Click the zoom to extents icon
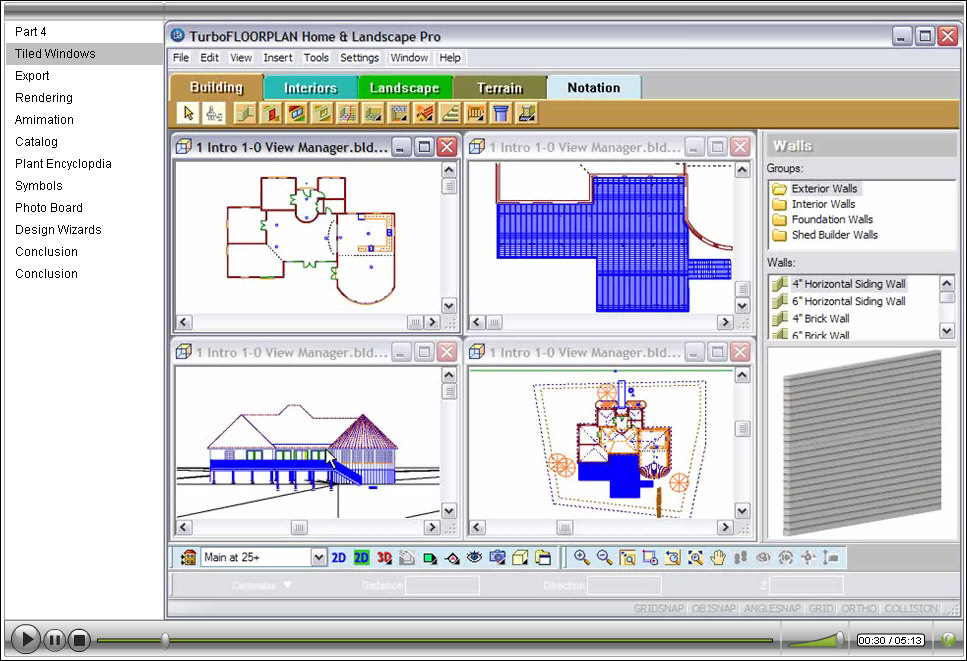The image size is (967, 661). tap(696, 557)
